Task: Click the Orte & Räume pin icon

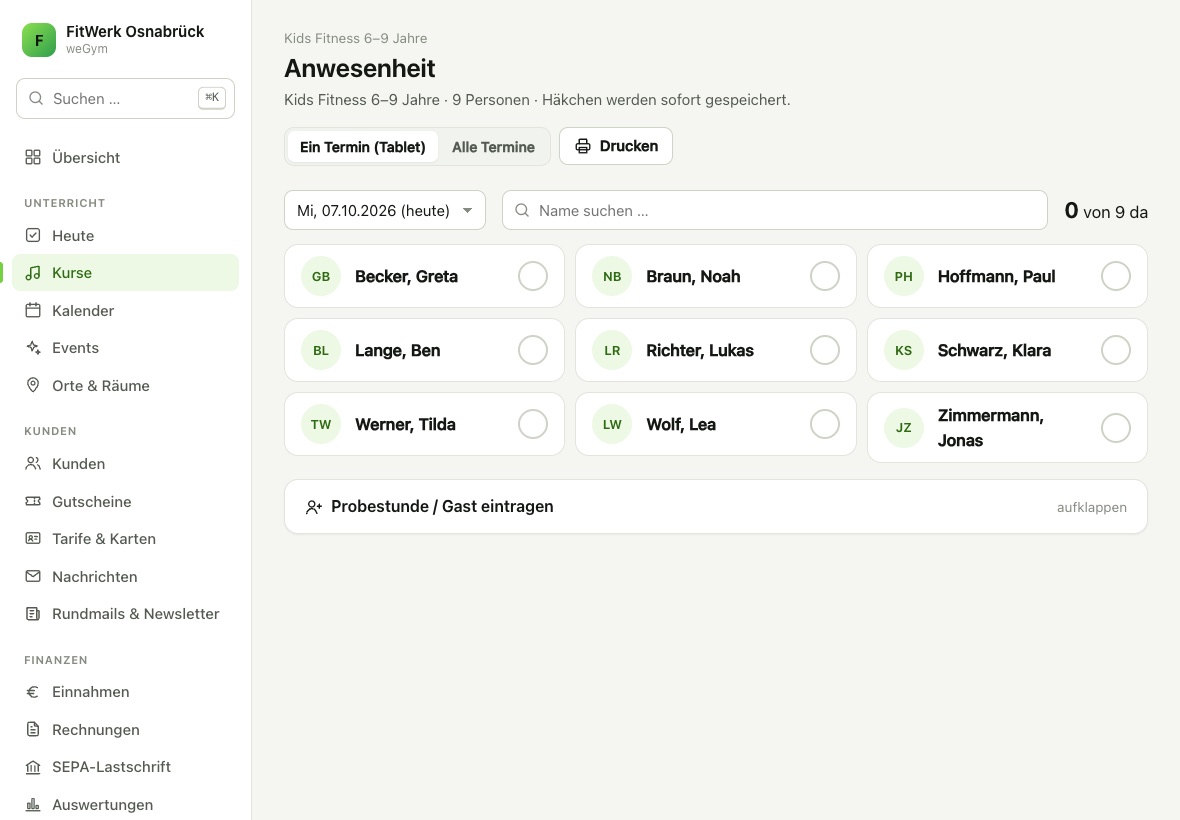Action: pos(33,385)
